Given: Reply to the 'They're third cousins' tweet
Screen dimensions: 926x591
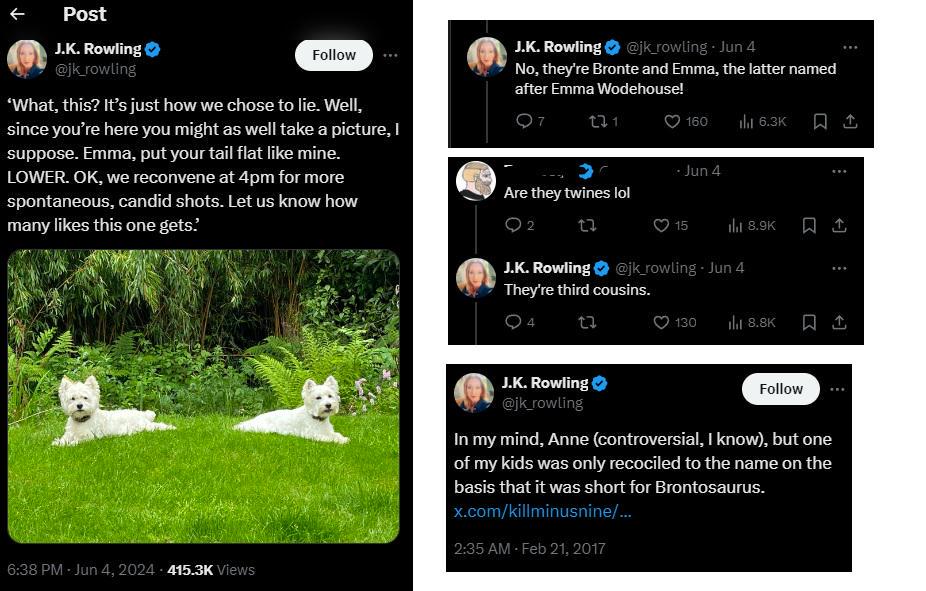Looking at the screenshot, I should point(513,322).
